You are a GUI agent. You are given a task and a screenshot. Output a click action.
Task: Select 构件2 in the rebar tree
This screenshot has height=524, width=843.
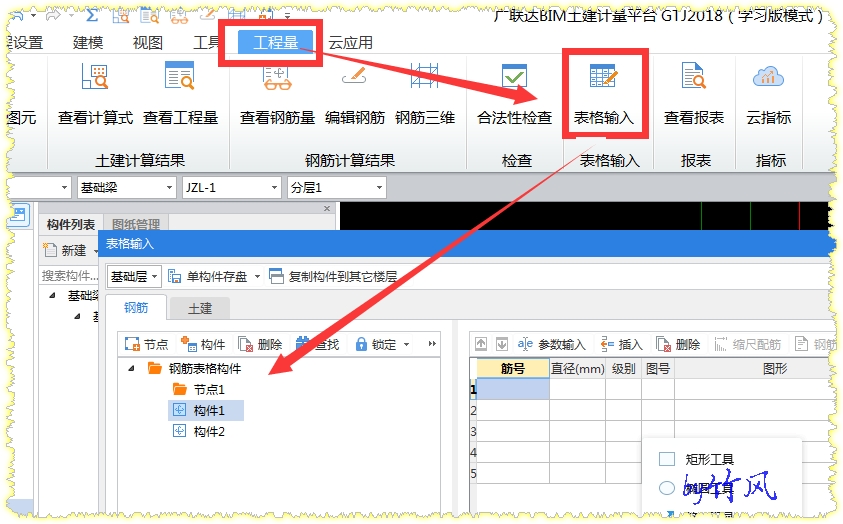pyautogui.click(x=198, y=432)
